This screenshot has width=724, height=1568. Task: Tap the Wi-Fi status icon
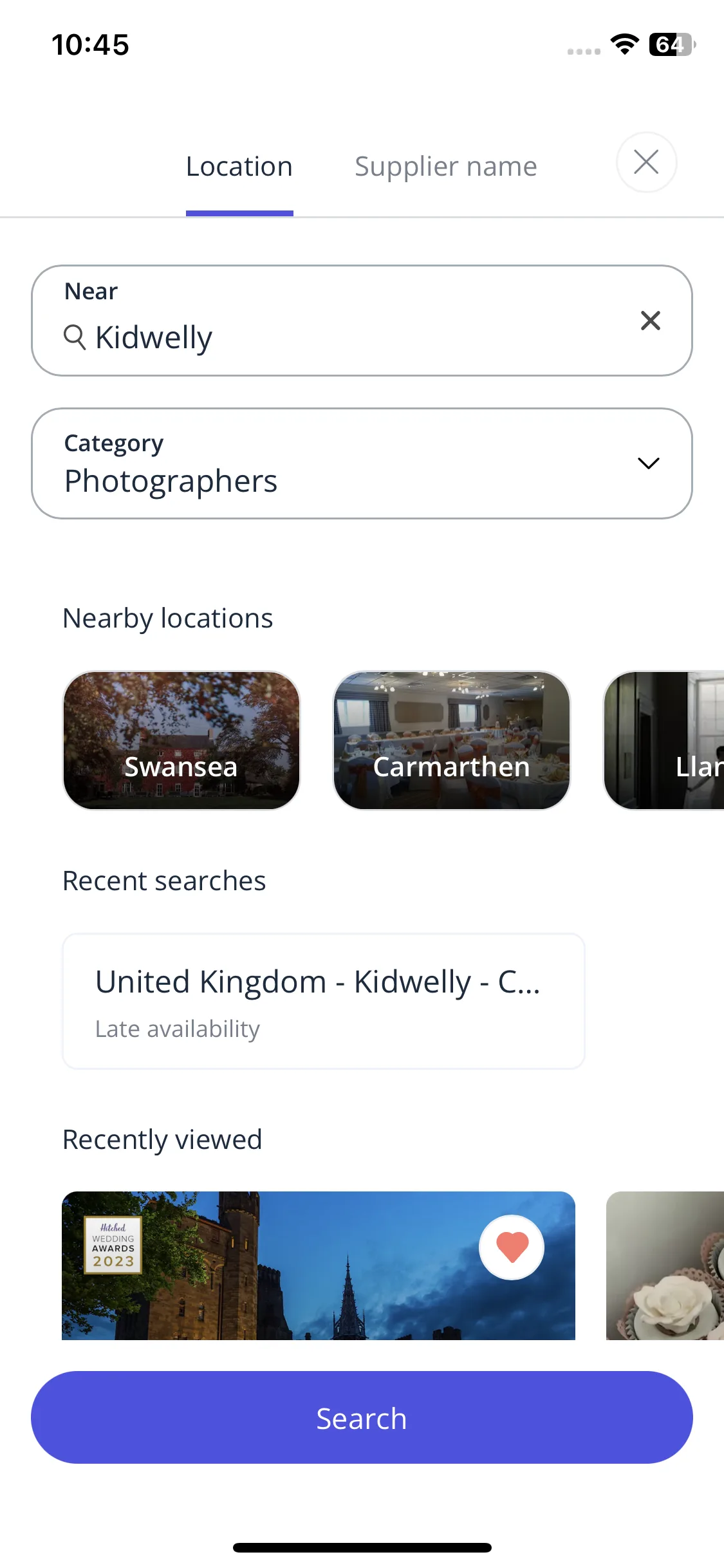(624, 44)
